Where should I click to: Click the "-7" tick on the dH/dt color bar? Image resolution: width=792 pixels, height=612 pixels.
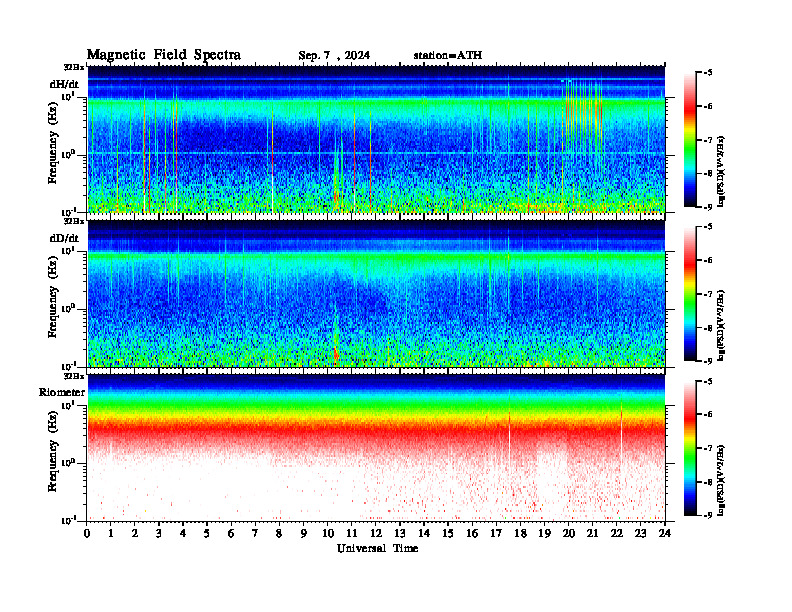point(708,140)
